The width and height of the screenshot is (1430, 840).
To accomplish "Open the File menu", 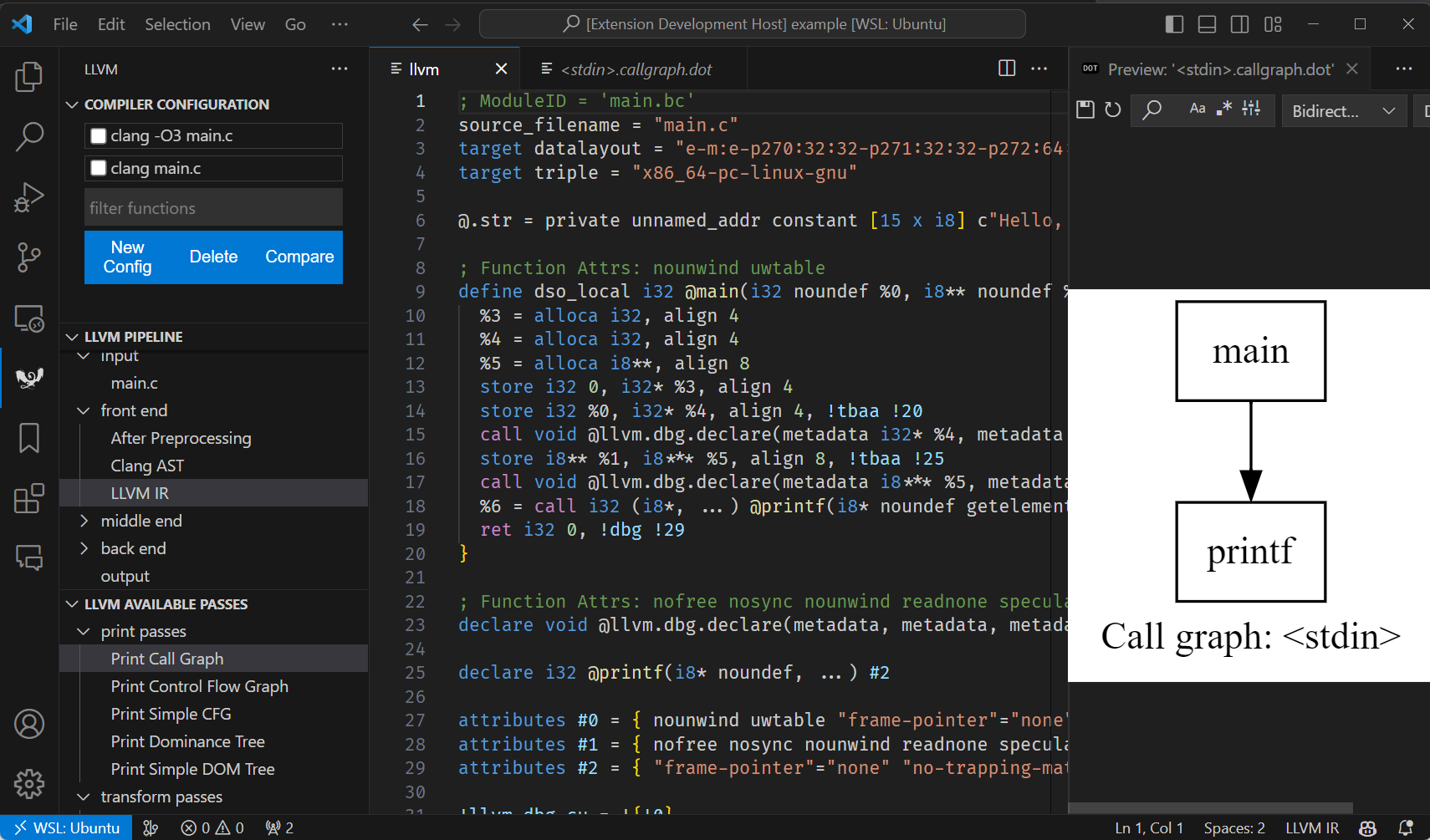I will point(65,24).
